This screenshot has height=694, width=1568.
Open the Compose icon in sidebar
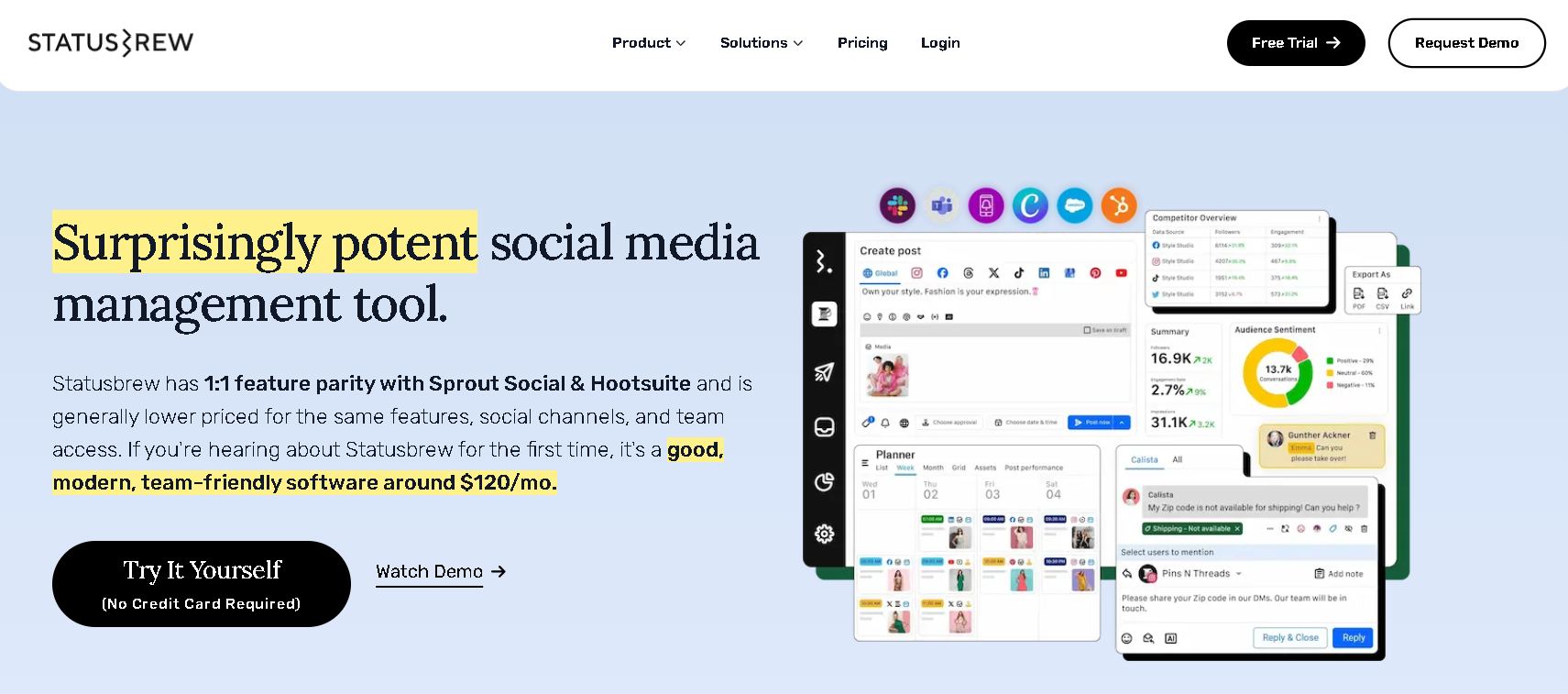pos(825,314)
